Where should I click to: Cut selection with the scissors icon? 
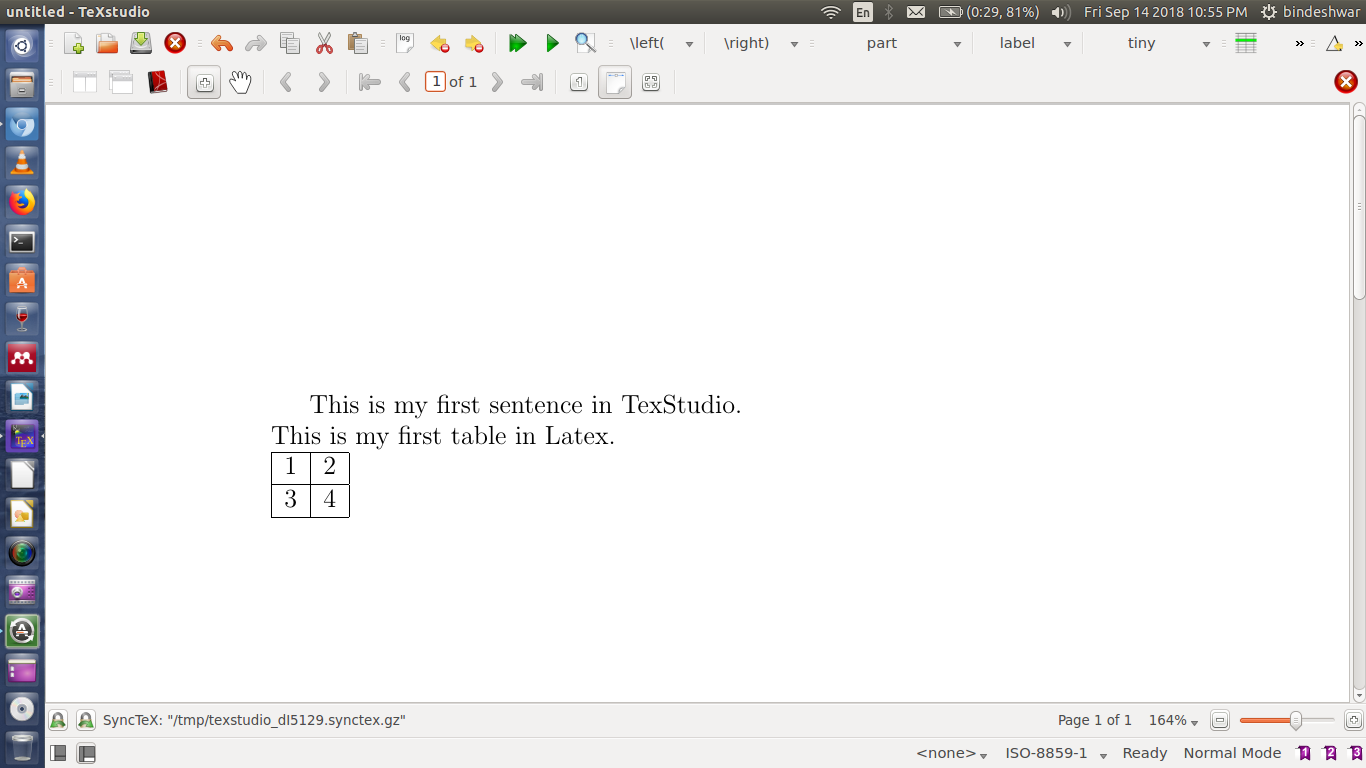(324, 43)
